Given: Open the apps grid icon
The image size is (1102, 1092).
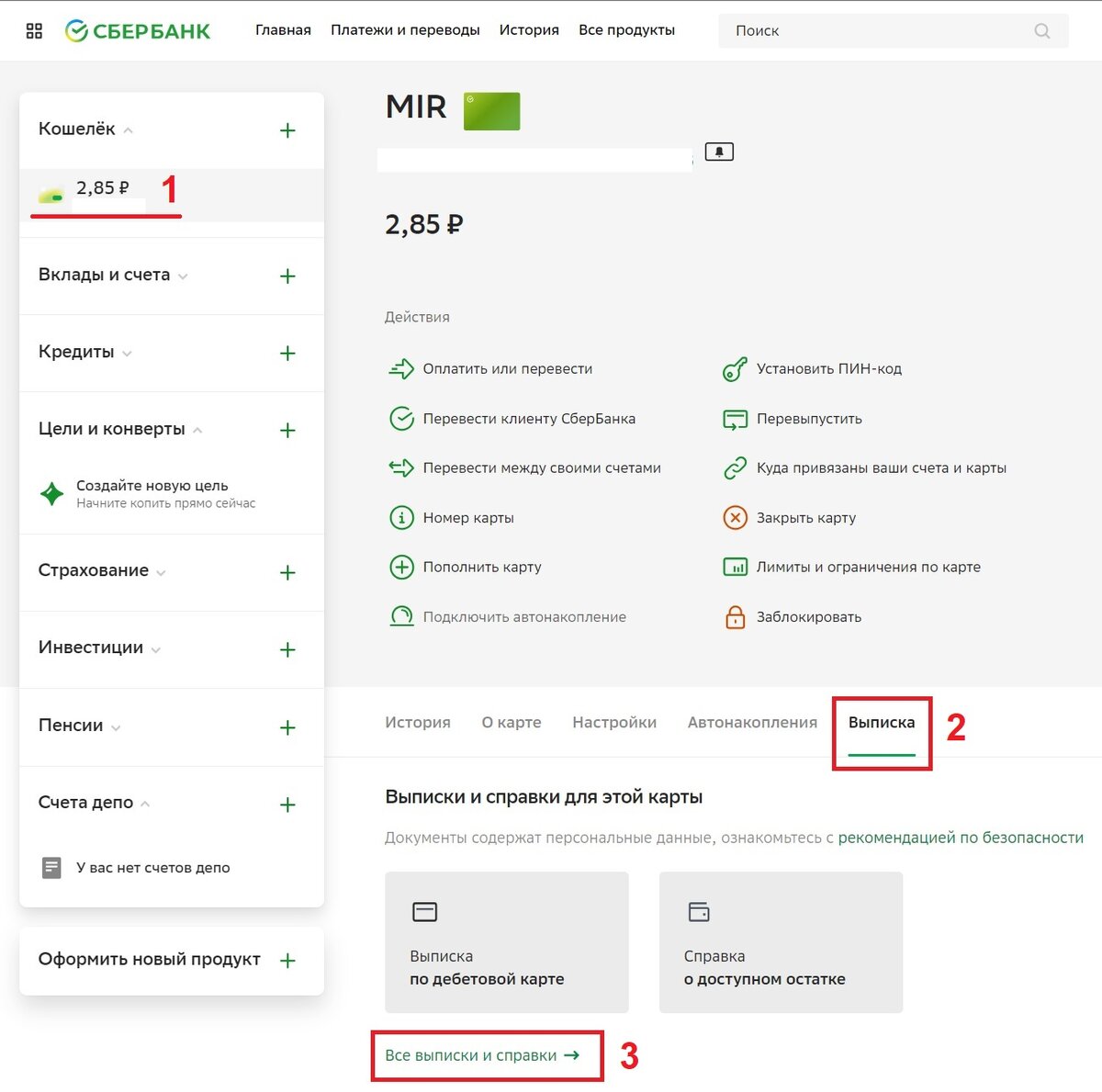Looking at the screenshot, I should (x=34, y=31).
